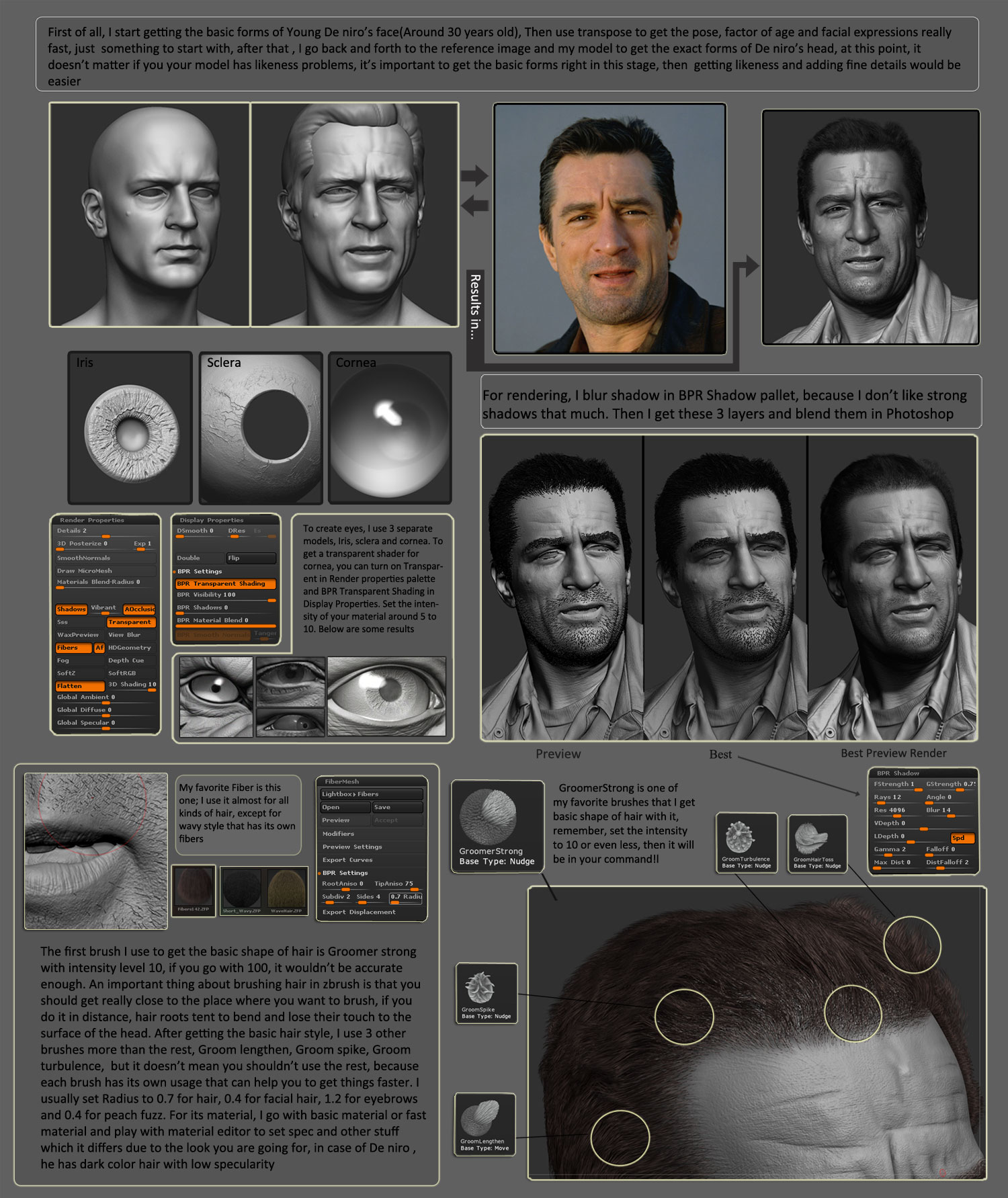This screenshot has height=1198, width=1008.
Task: Expand Preview Settings in FiberMesh
Action: (x=352, y=847)
